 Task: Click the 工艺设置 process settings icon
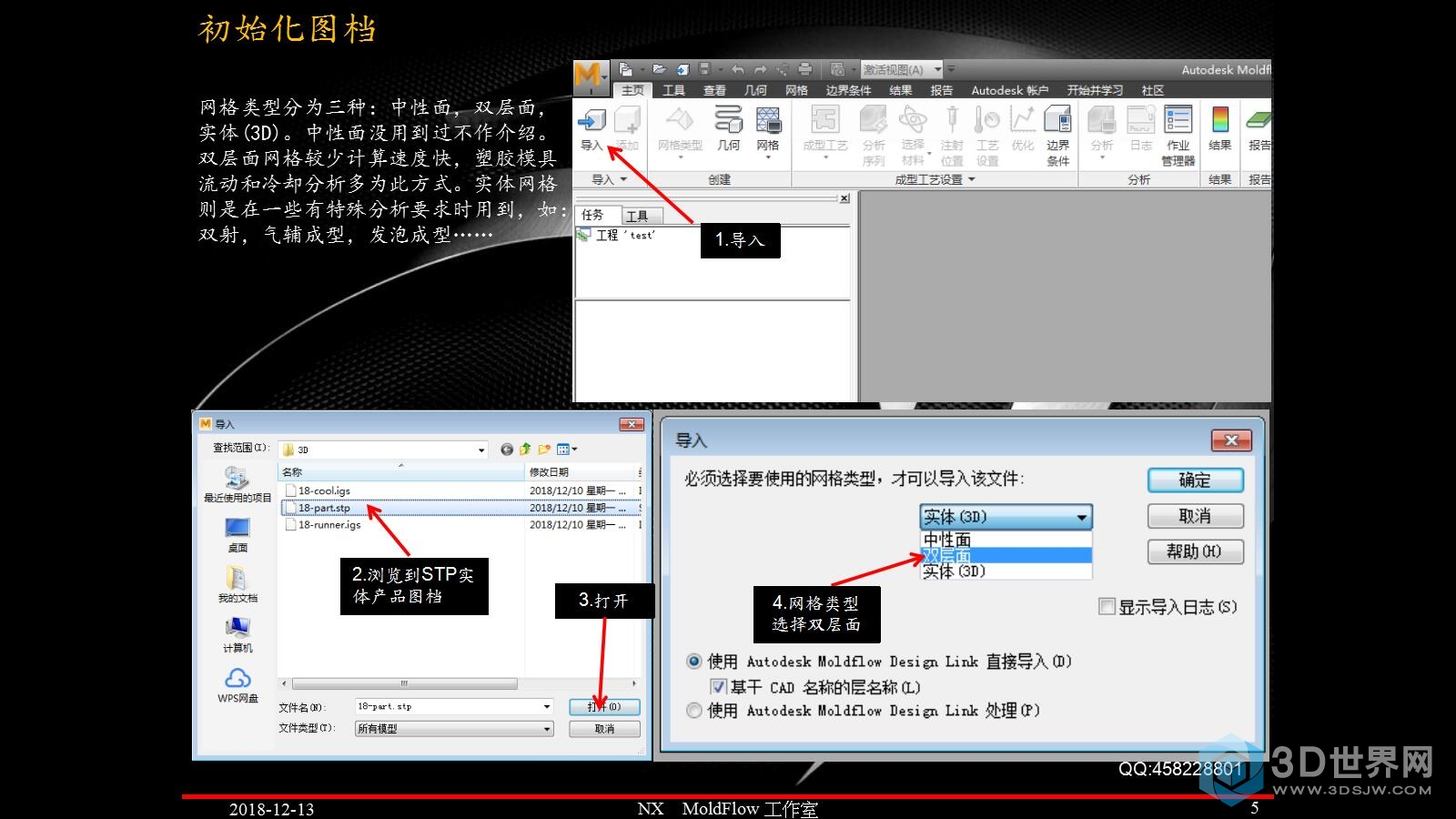pyautogui.click(x=987, y=120)
